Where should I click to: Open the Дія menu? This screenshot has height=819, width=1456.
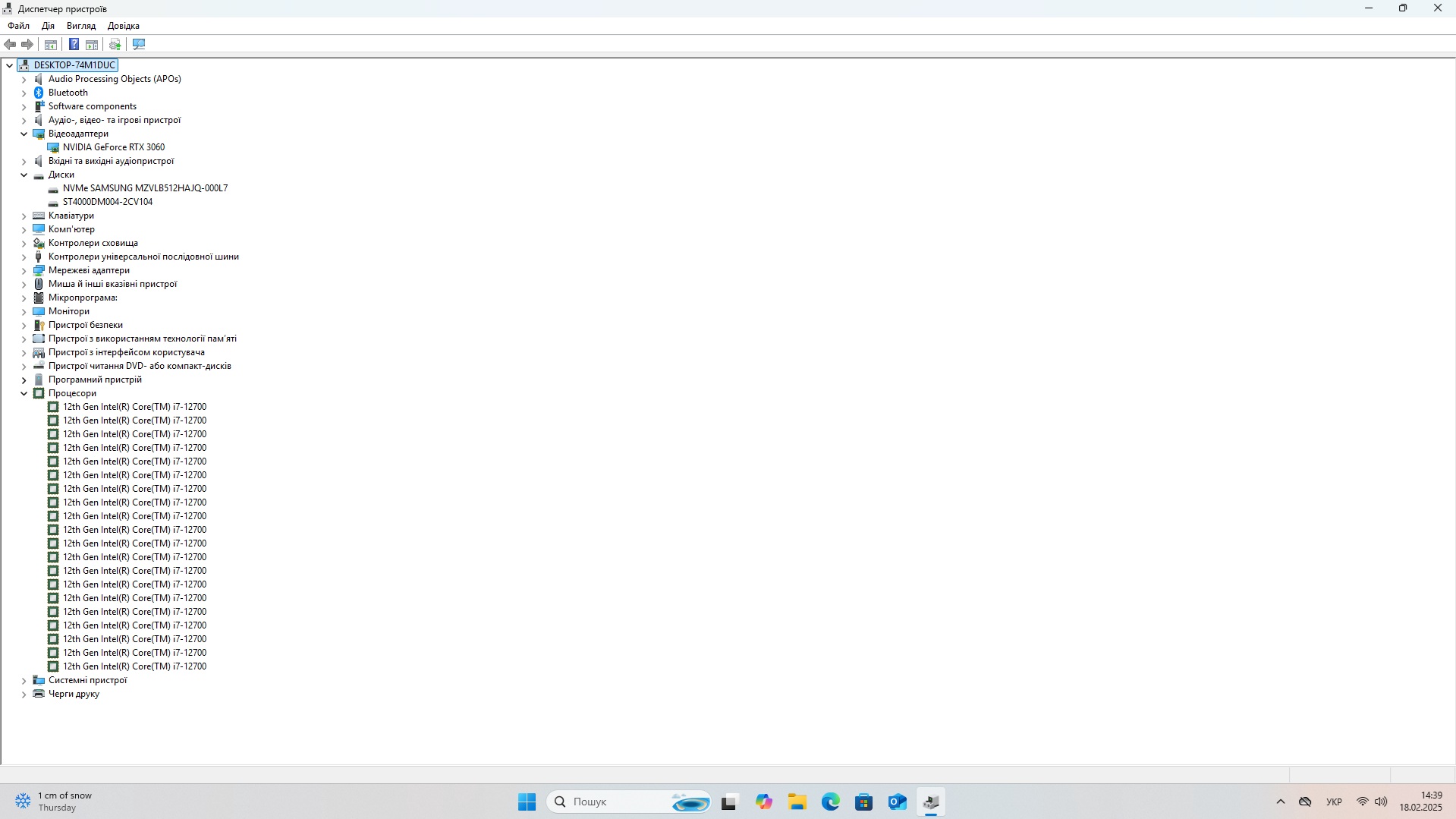coord(48,26)
